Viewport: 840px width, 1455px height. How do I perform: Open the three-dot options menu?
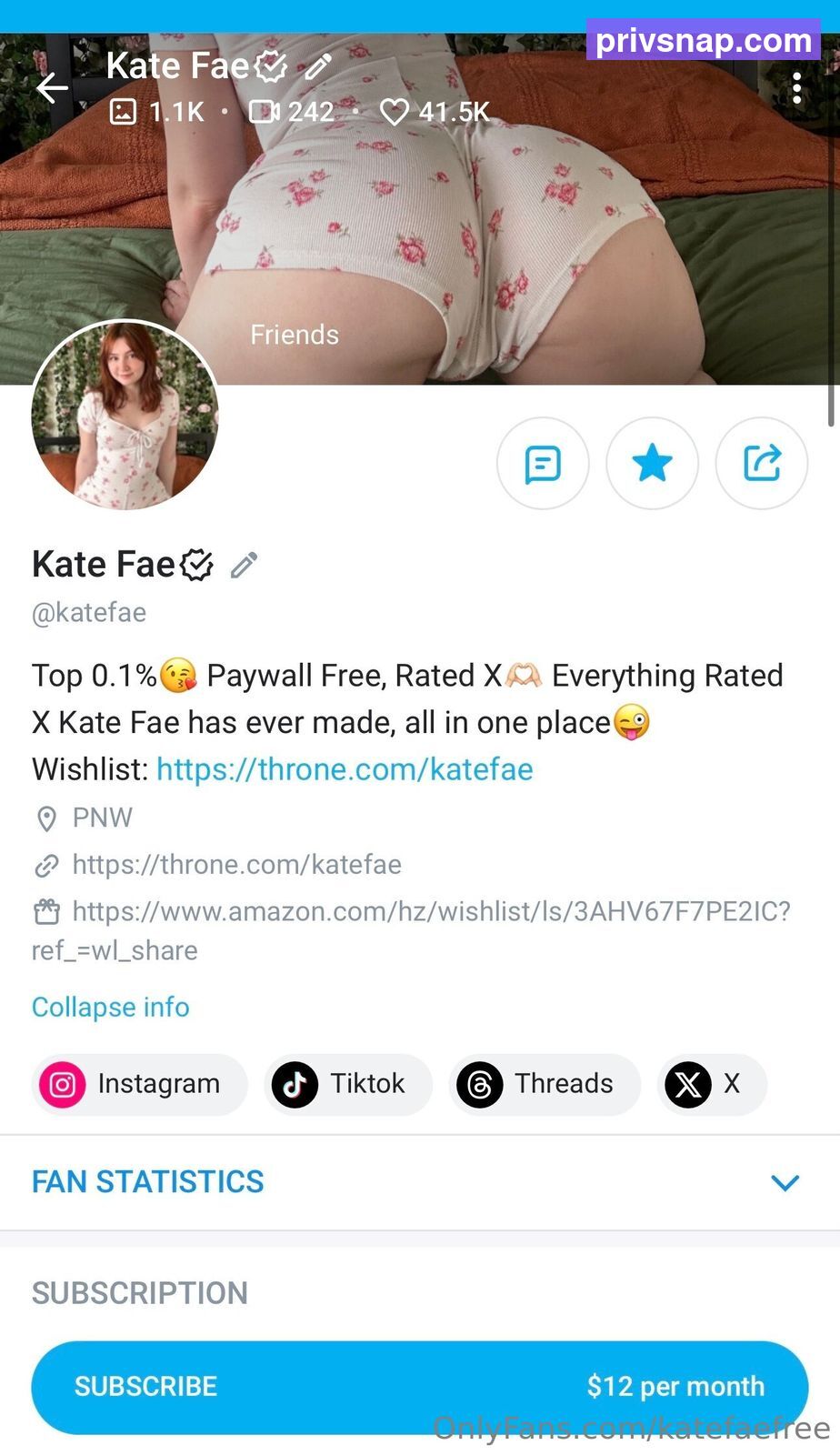click(796, 88)
